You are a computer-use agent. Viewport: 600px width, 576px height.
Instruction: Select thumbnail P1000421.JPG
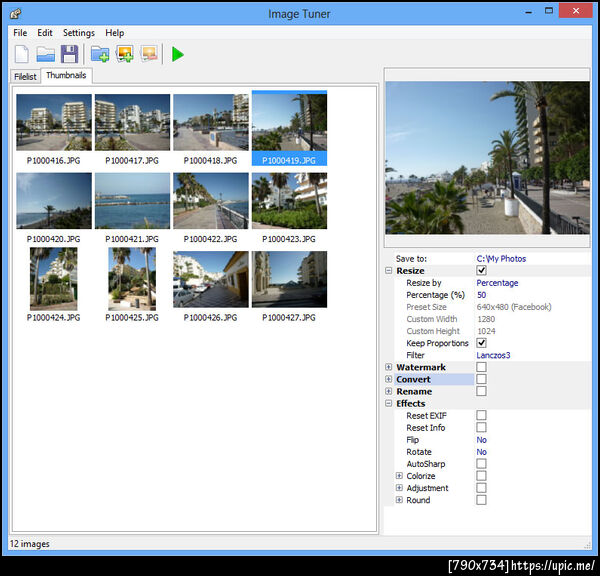132,208
